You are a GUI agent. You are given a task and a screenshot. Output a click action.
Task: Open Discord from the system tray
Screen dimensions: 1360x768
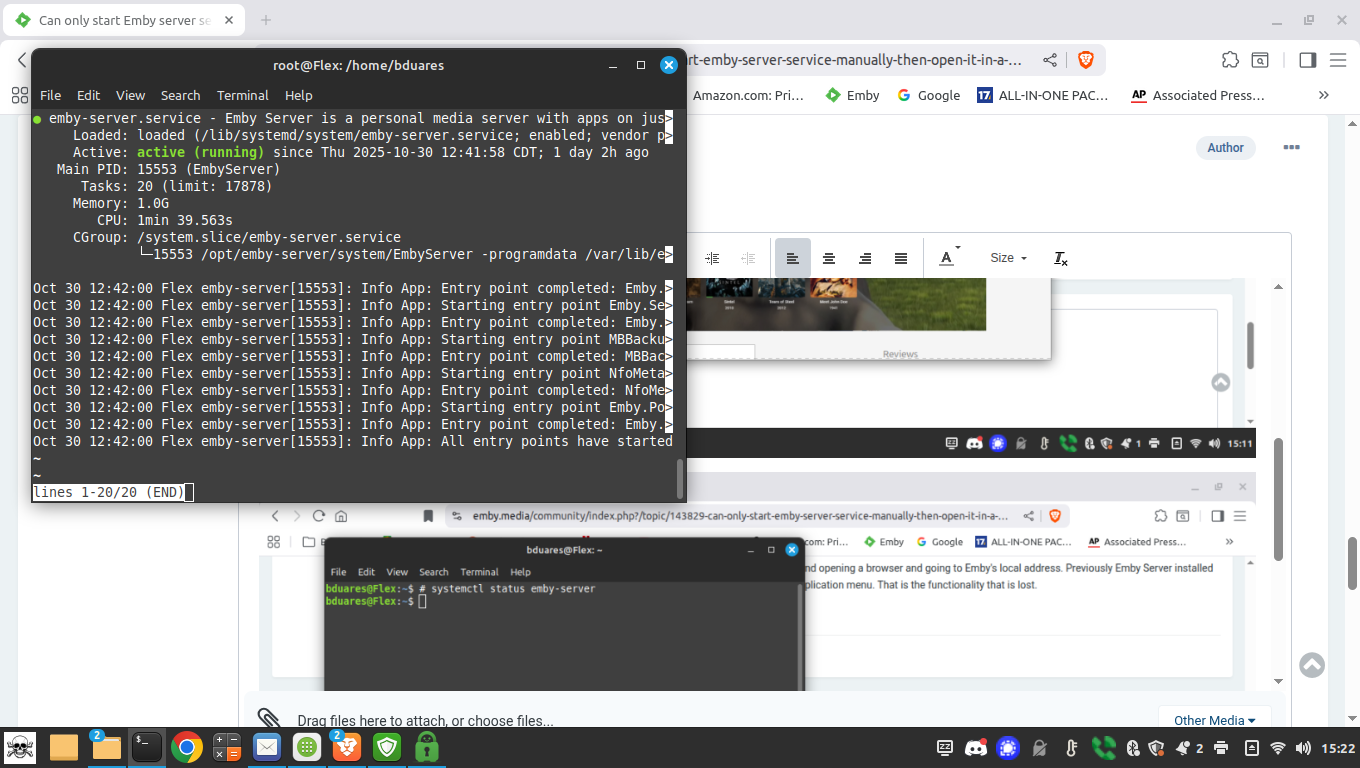pos(976,748)
